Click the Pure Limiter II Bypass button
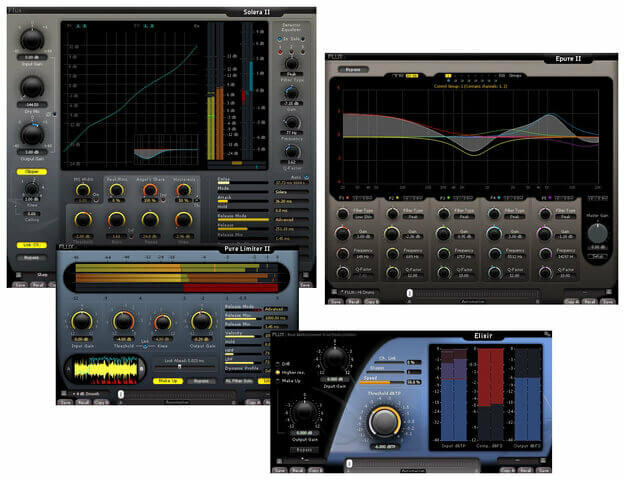This screenshot has width=625, height=480. coord(201,381)
